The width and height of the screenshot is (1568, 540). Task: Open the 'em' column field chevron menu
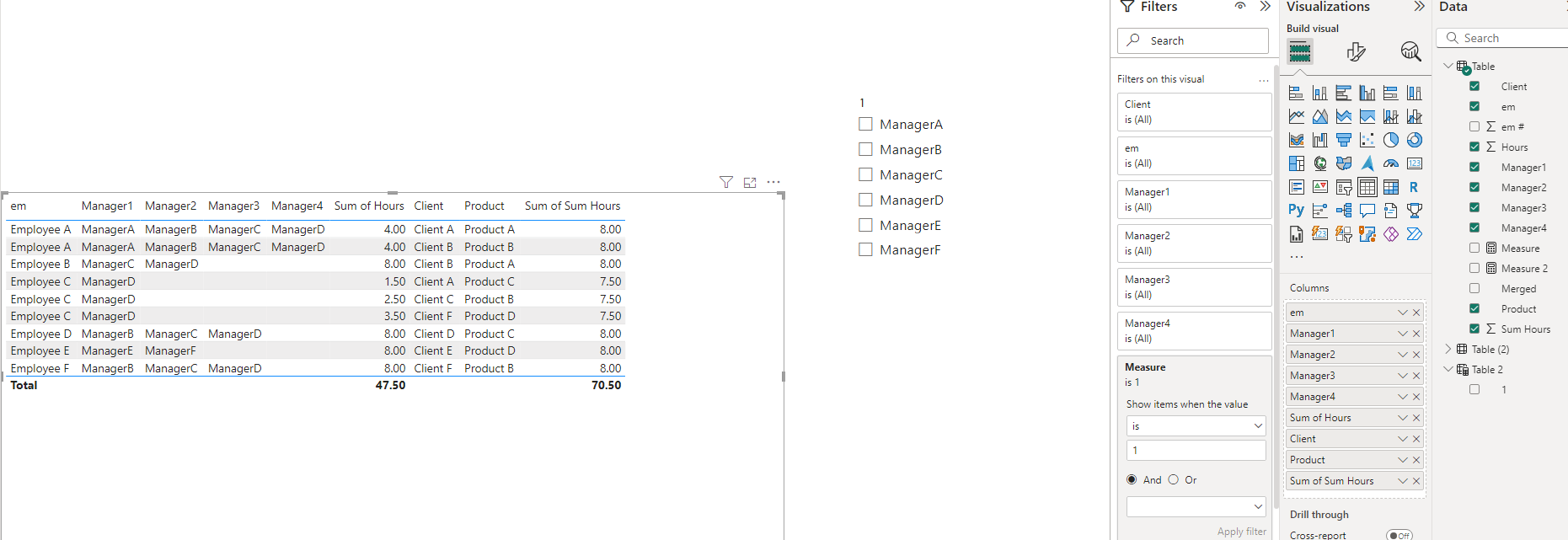click(x=1403, y=313)
